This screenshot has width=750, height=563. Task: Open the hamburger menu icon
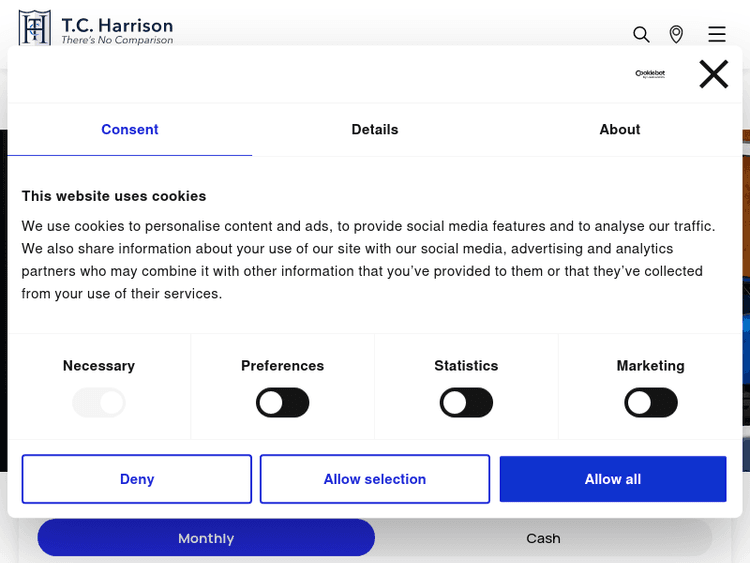716,34
